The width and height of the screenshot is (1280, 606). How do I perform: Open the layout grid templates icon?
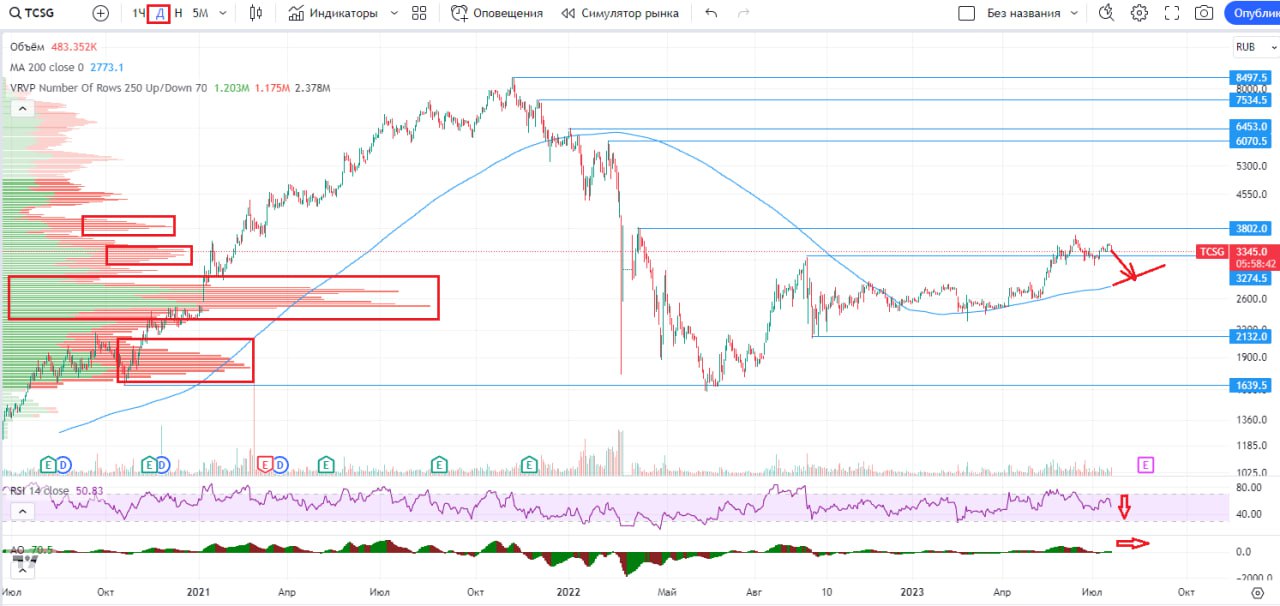point(419,13)
